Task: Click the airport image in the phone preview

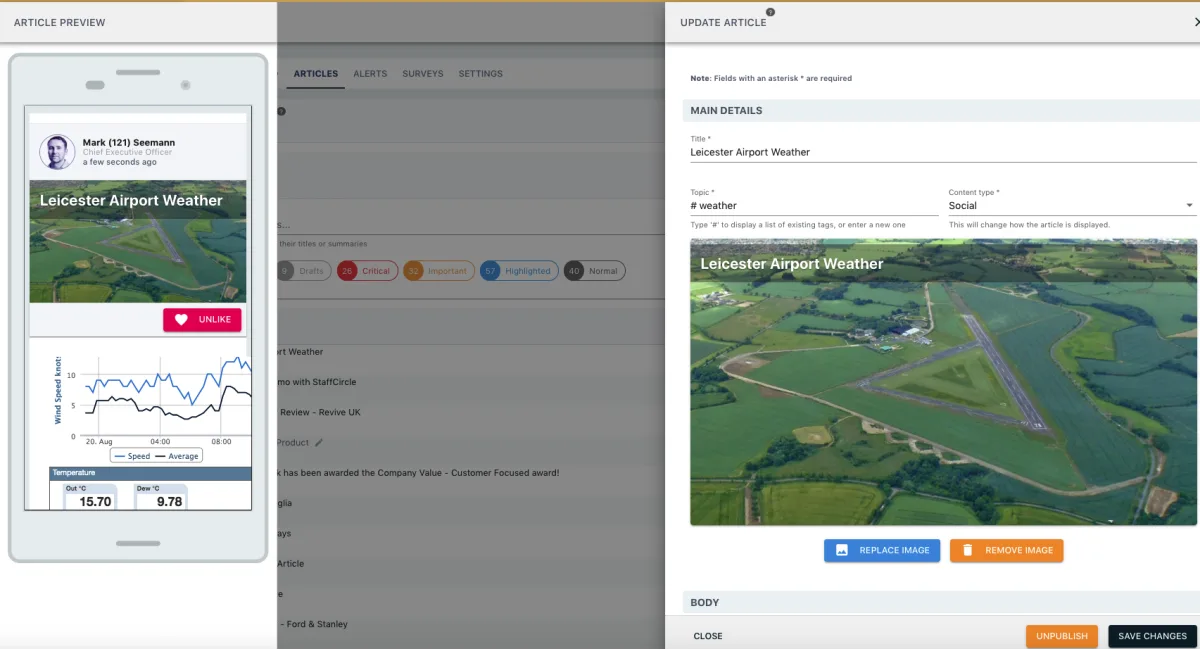Action: 138,241
